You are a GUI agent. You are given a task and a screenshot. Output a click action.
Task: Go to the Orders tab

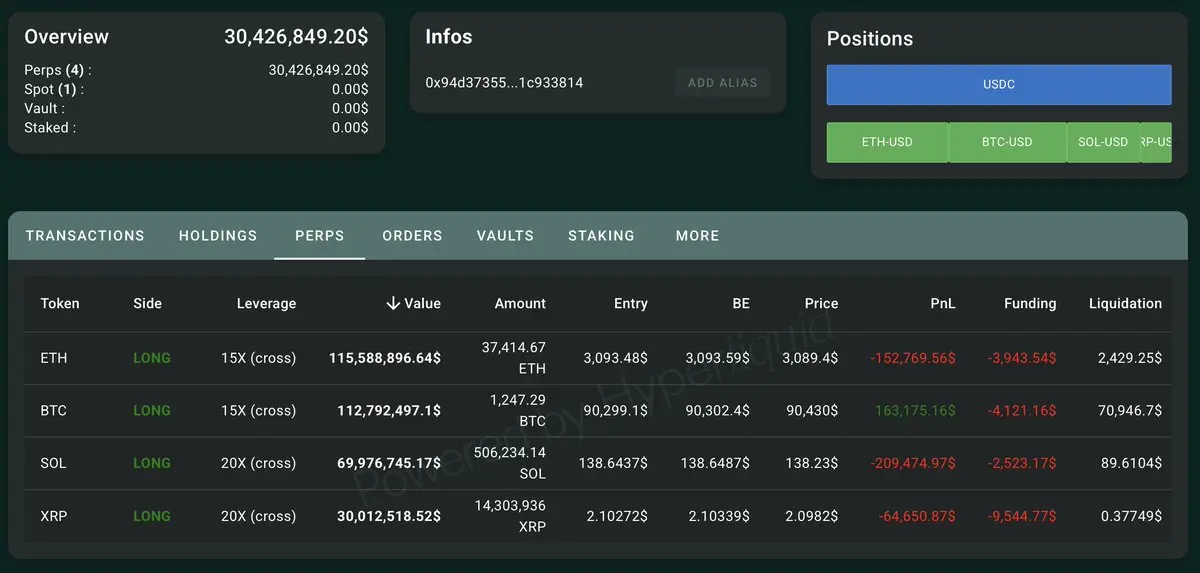coord(412,236)
